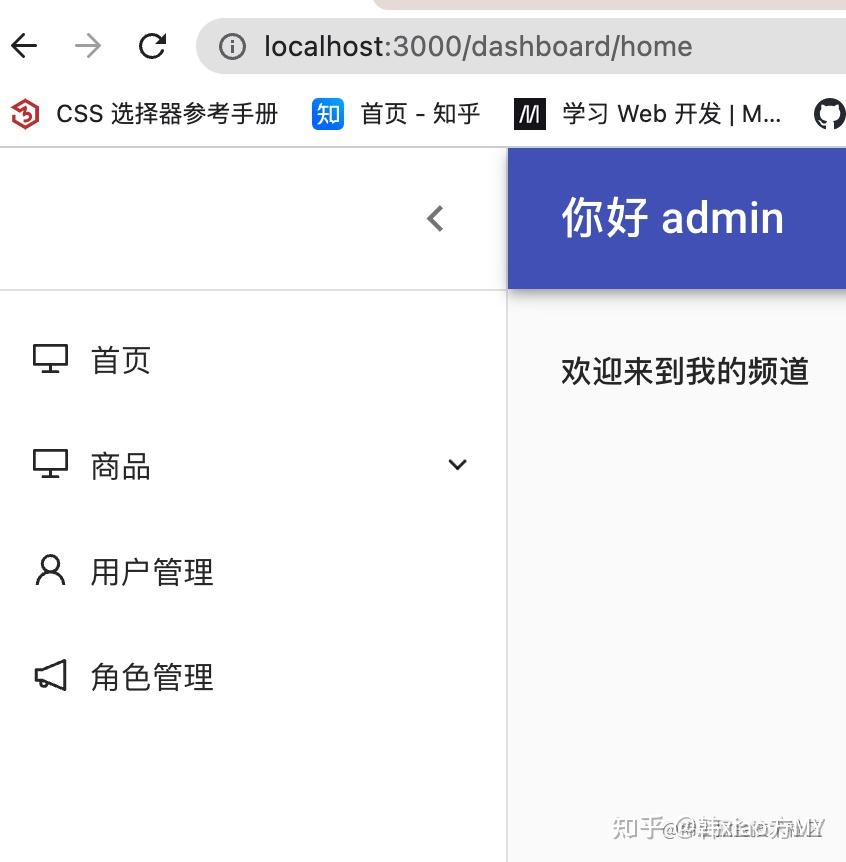The height and width of the screenshot is (862, 846).
Task: Open the CSS 选择器参考手册 bookmark
Action: [x=144, y=114]
